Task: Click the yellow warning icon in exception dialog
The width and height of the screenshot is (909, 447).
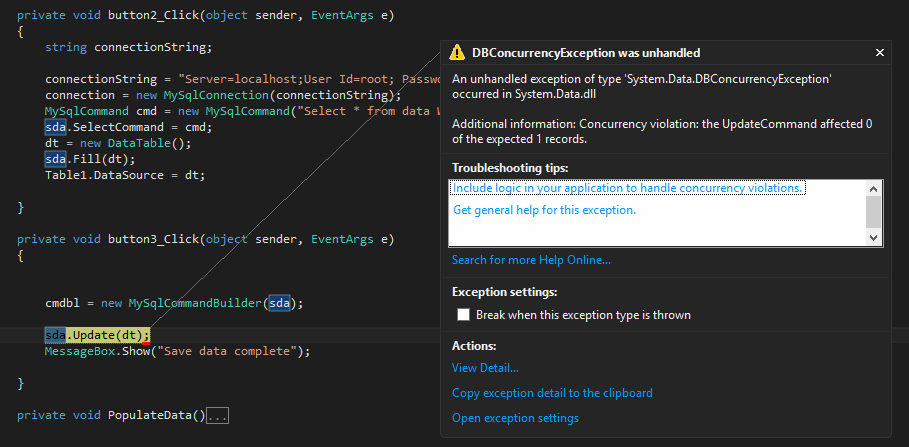Action: 457,53
